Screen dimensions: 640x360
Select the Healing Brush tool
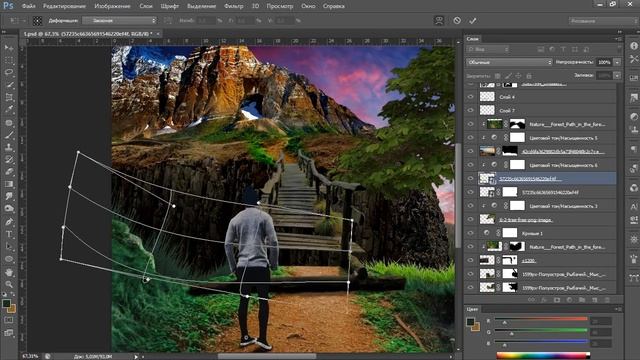[9, 122]
